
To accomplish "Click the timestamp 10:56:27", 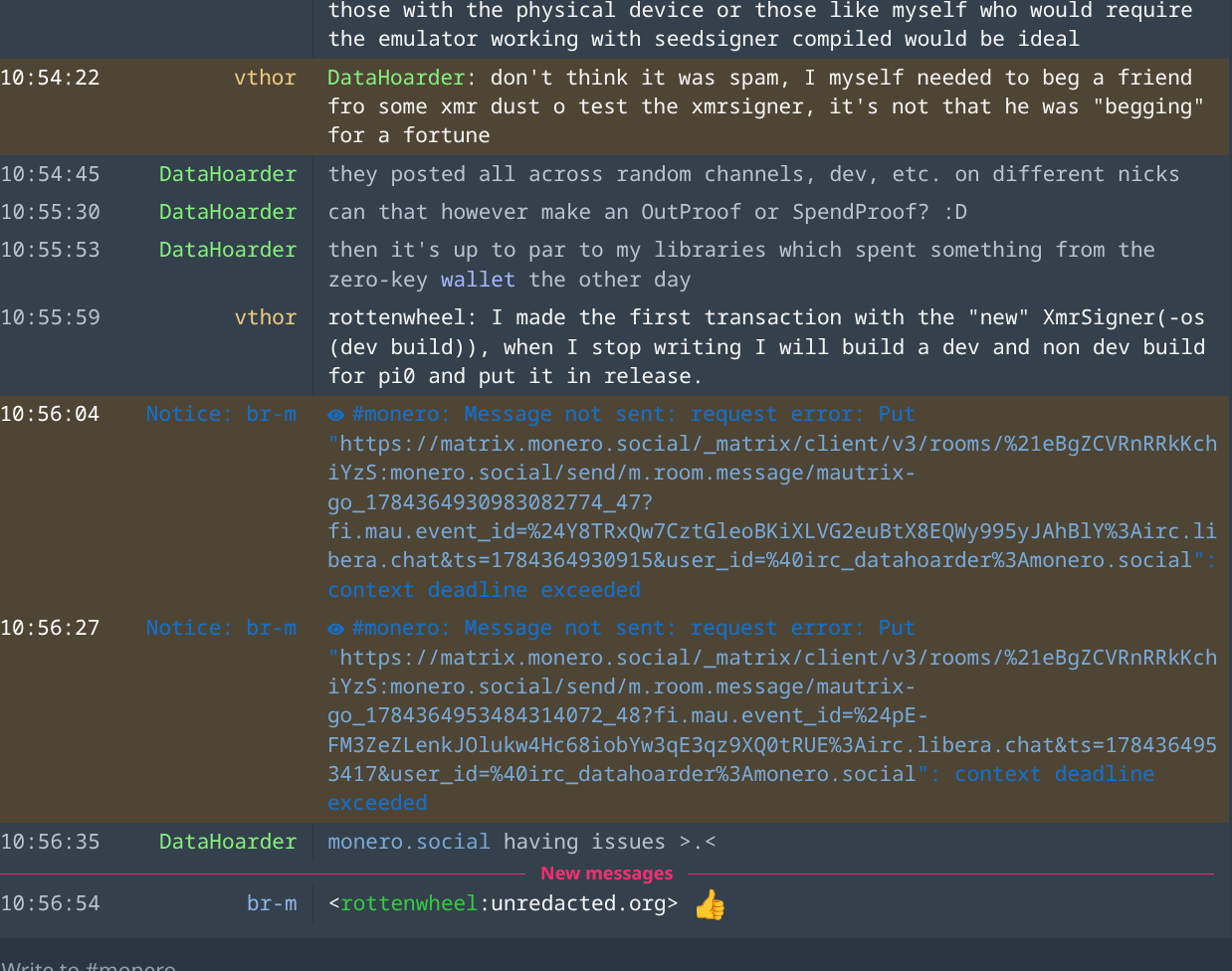I will point(50,628).
